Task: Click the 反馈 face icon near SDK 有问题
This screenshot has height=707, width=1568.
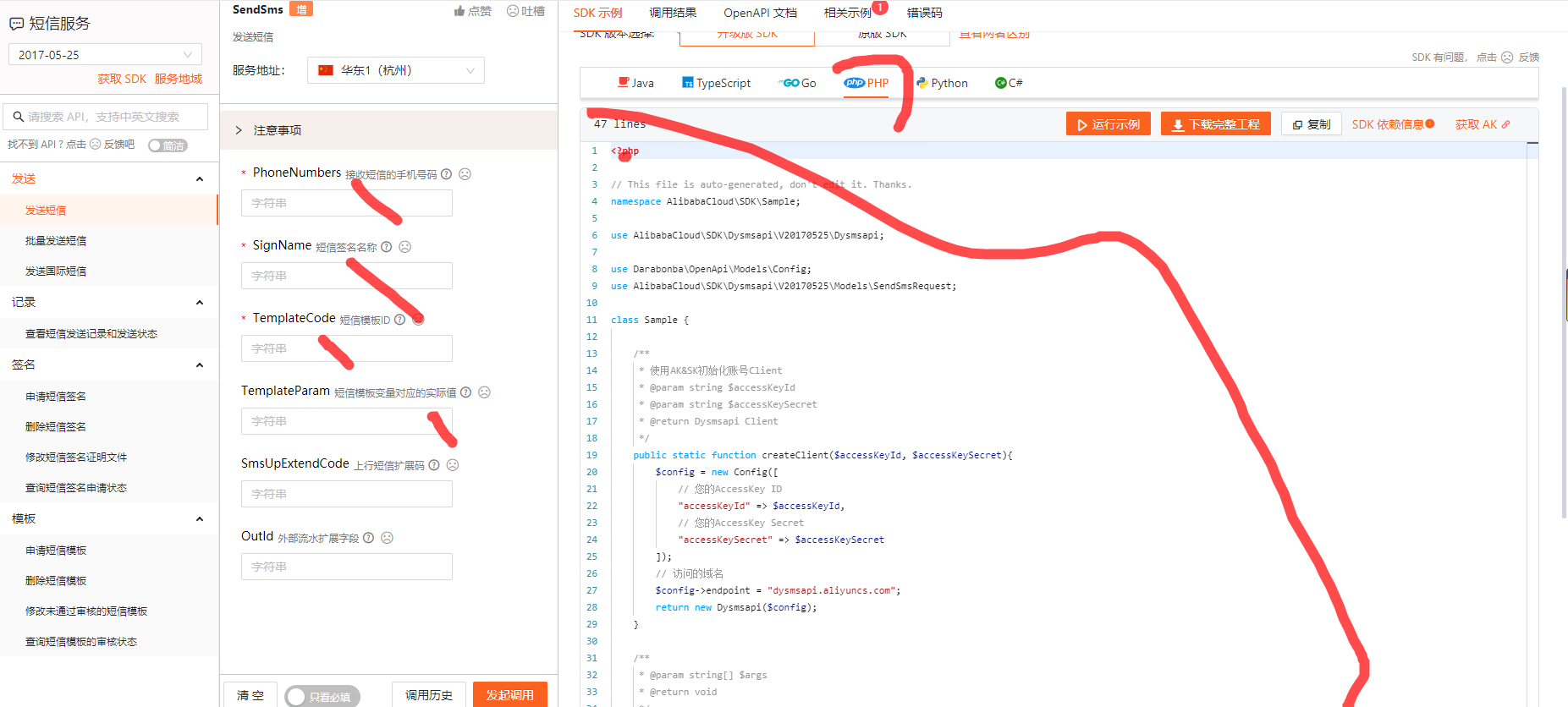Action: (1507, 58)
